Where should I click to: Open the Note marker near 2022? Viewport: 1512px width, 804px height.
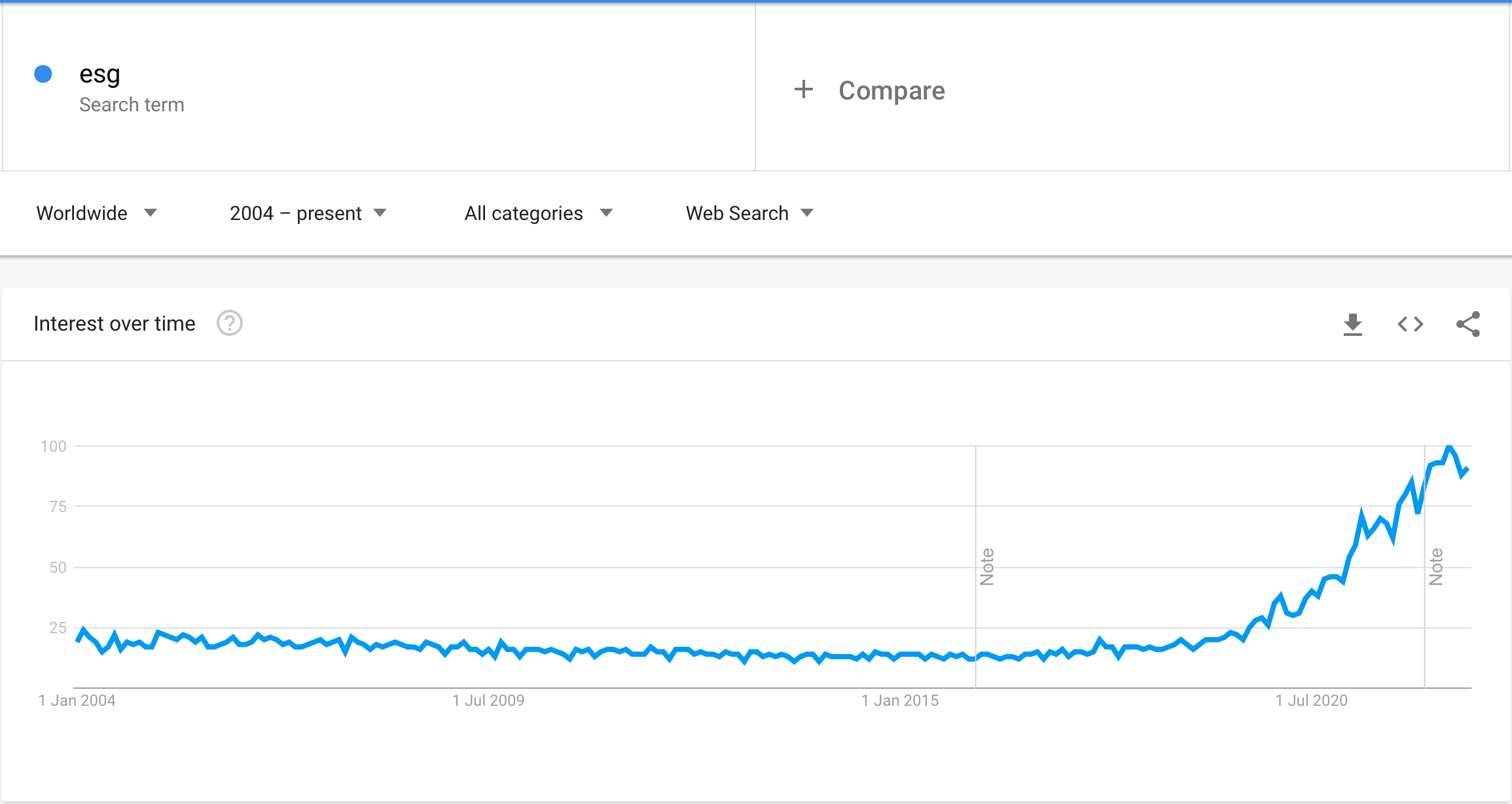[1435, 567]
